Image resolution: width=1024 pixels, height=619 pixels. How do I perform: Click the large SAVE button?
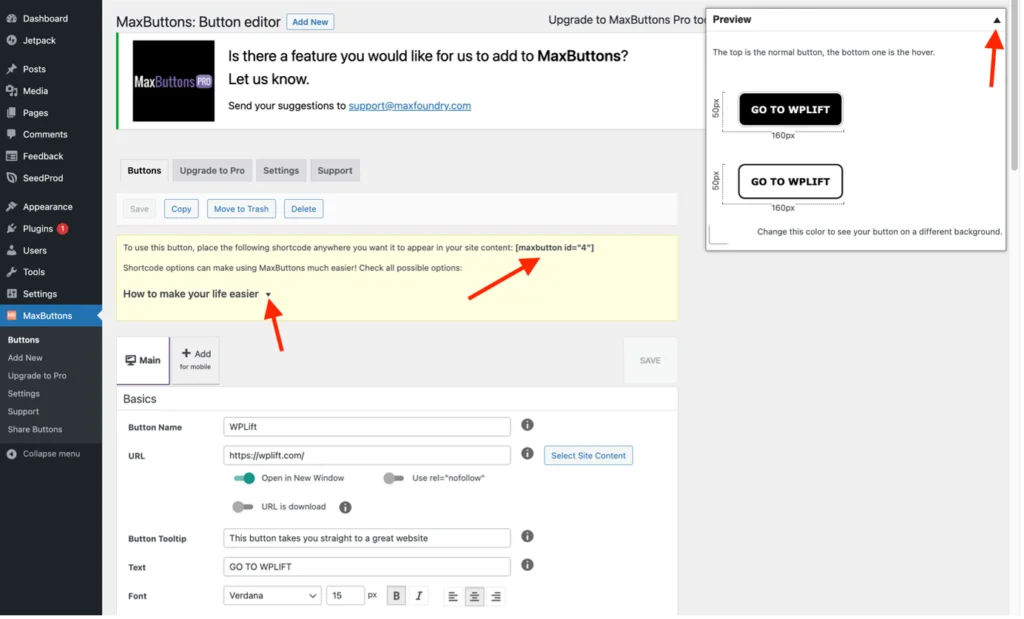pyautogui.click(x=650, y=360)
